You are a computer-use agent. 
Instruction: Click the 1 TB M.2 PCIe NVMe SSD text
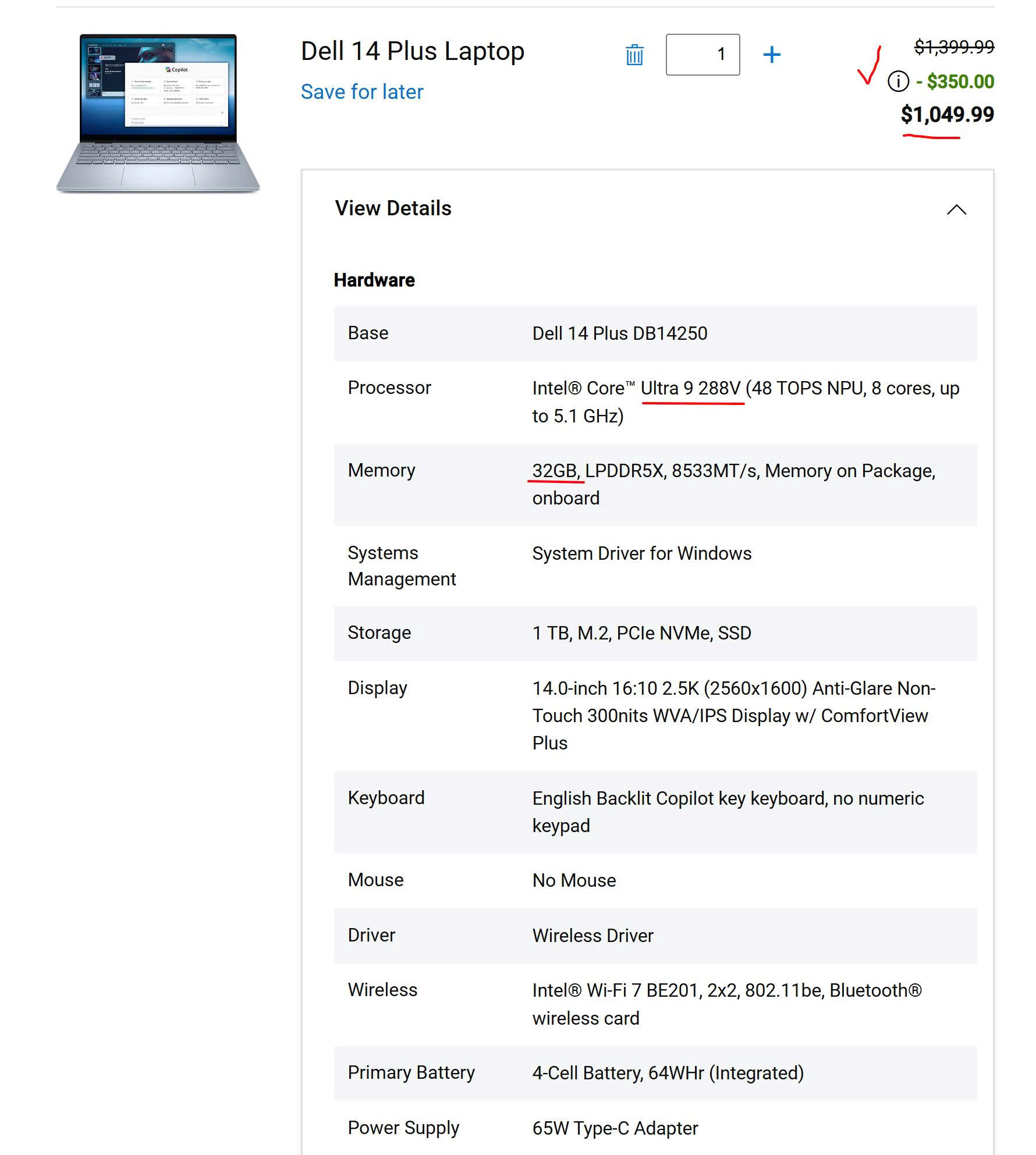pos(641,633)
